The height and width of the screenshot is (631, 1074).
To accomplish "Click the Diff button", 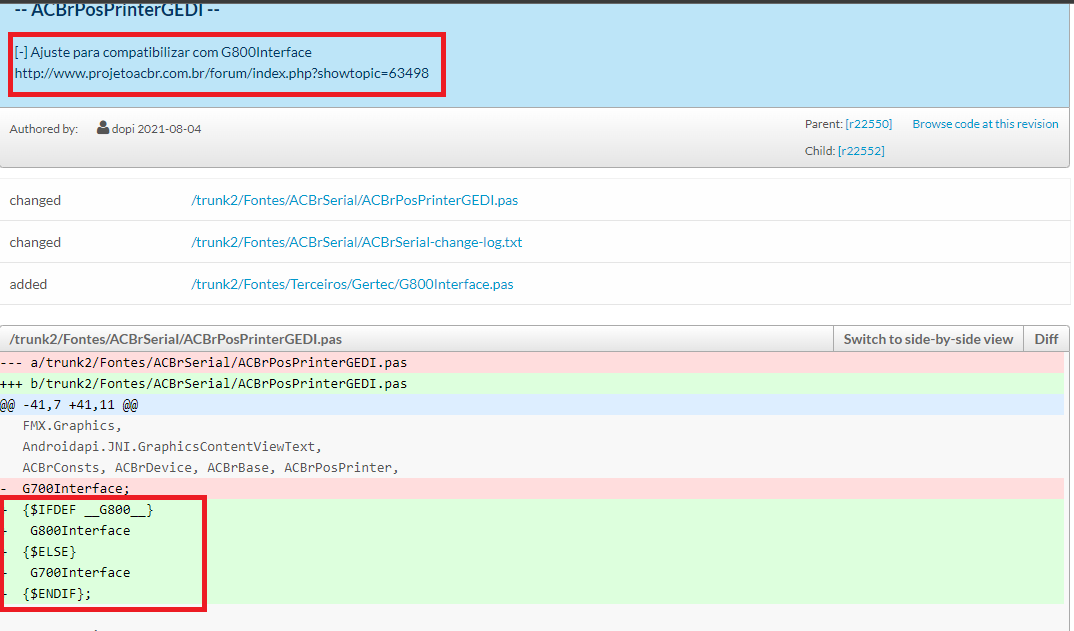I will tap(1046, 339).
